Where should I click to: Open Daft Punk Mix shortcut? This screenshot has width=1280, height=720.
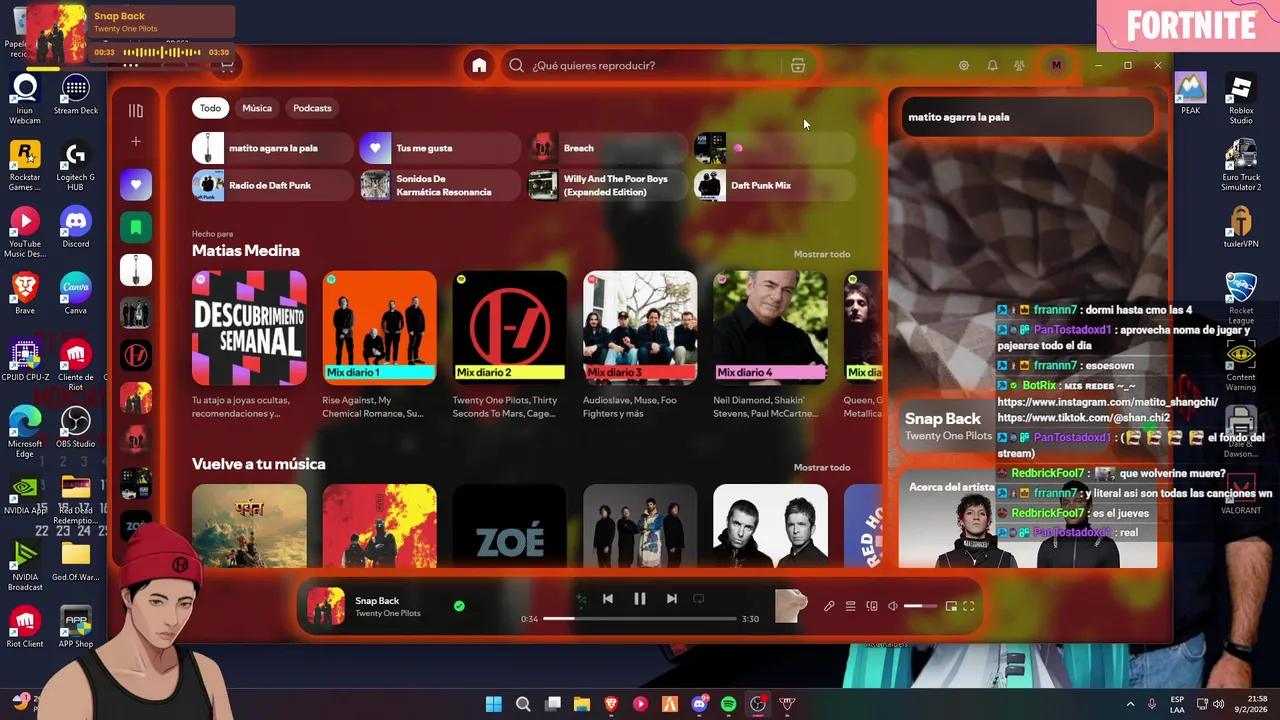pyautogui.click(x=774, y=185)
